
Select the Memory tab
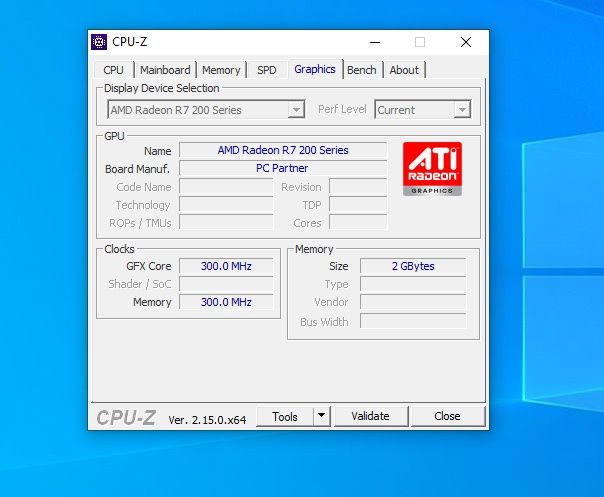click(x=221, y=70)
